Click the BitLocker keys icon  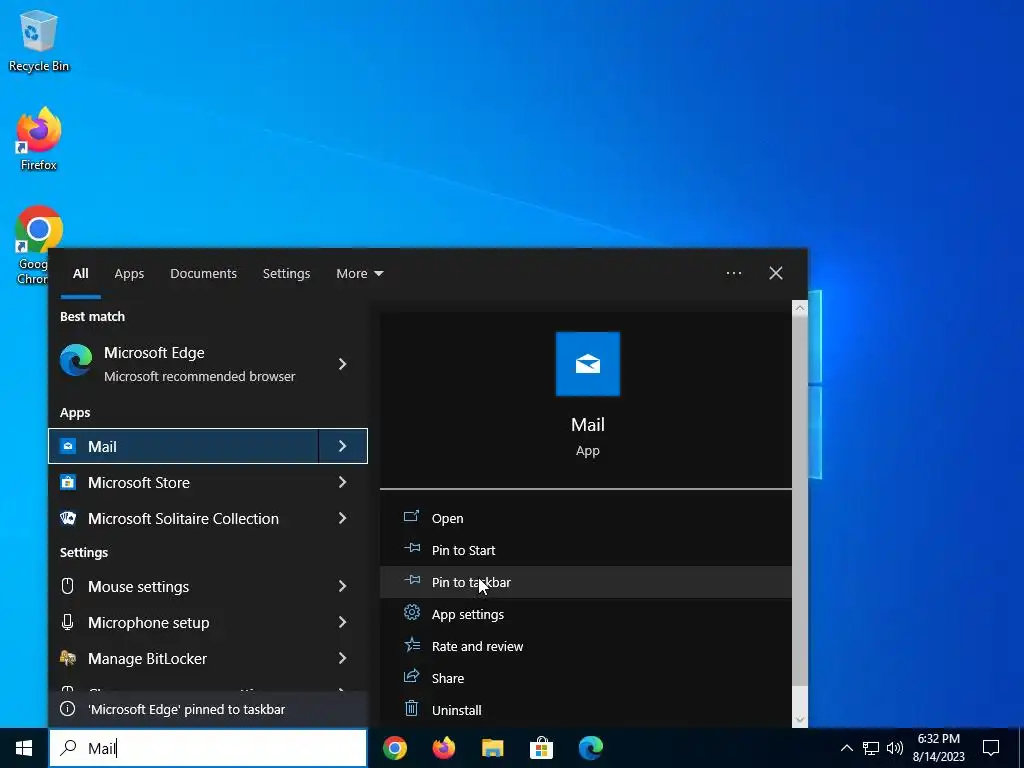click(68, 658)
